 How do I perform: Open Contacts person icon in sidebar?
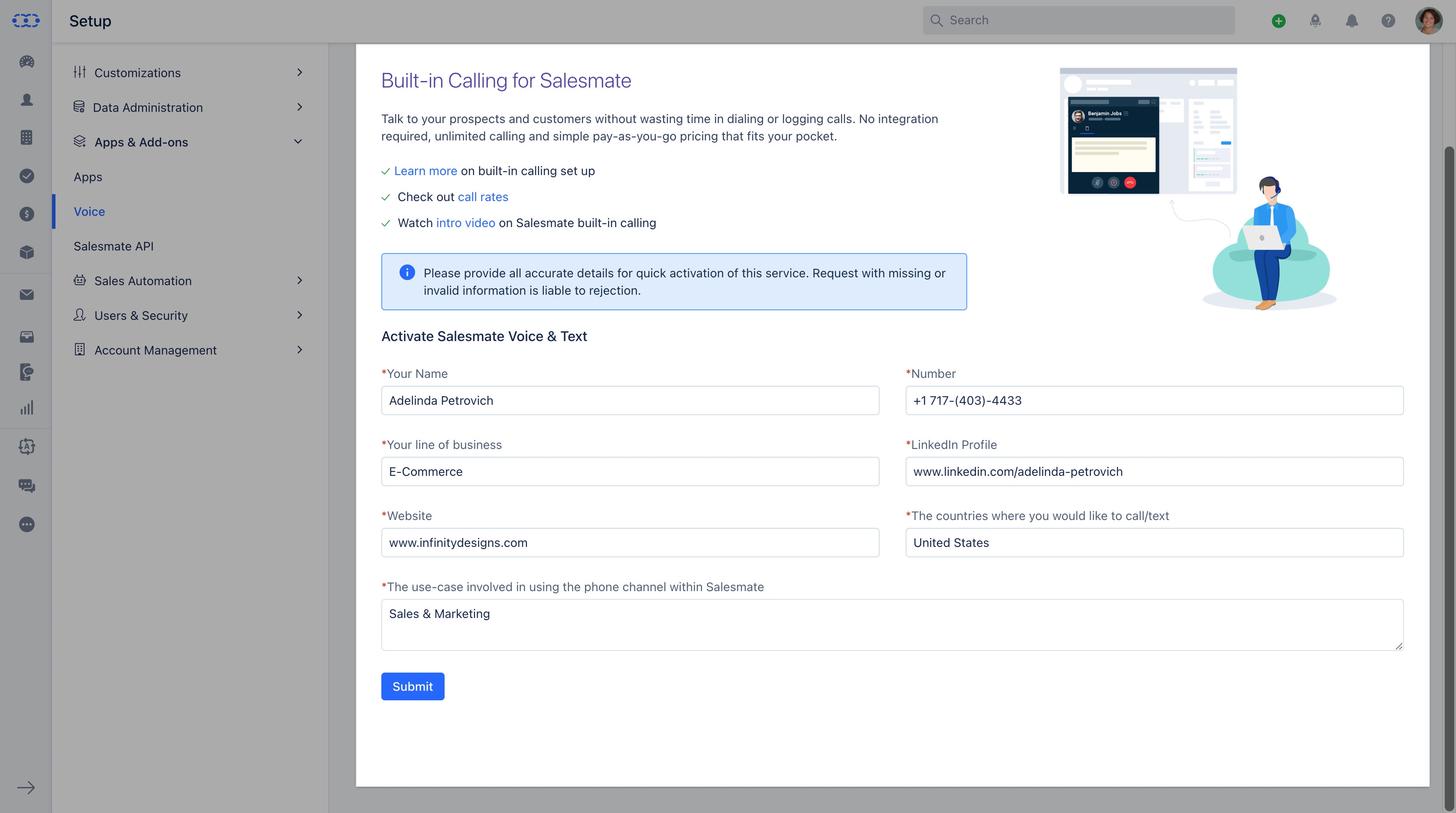point(26,100)
